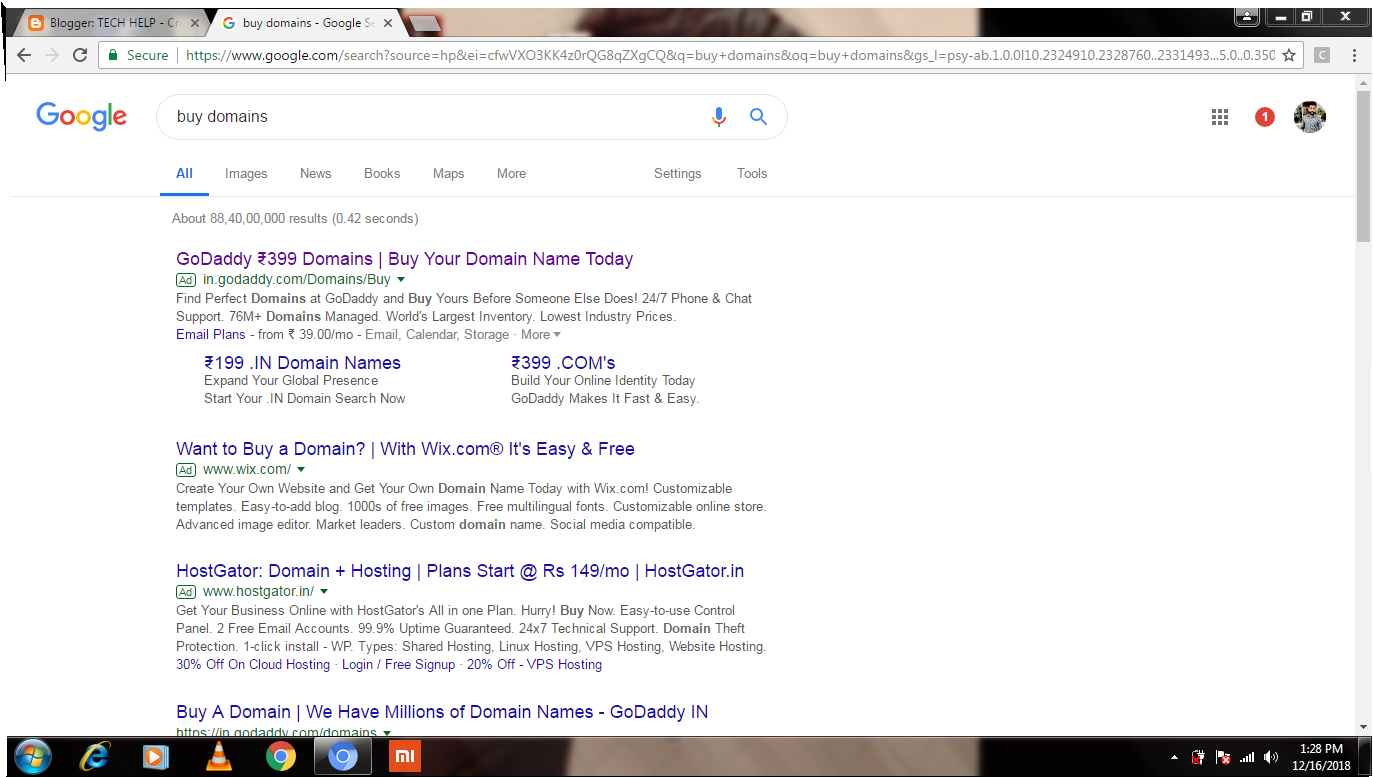Open ₹399 .COM's link
1373x777 pixels.
click(x=563, y=363)
